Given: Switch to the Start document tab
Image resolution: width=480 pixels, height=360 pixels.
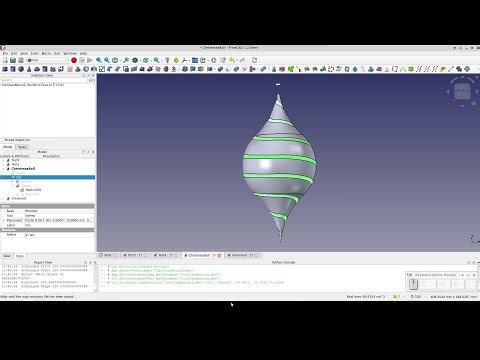Looking at the screenshot, I should pyautogui.click(x=108, y=255).
